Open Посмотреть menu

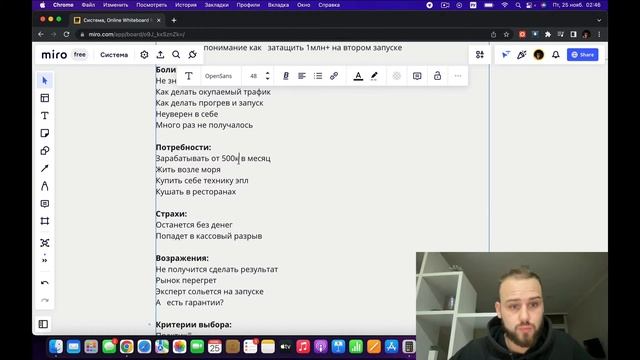click(x=151, y=5)
